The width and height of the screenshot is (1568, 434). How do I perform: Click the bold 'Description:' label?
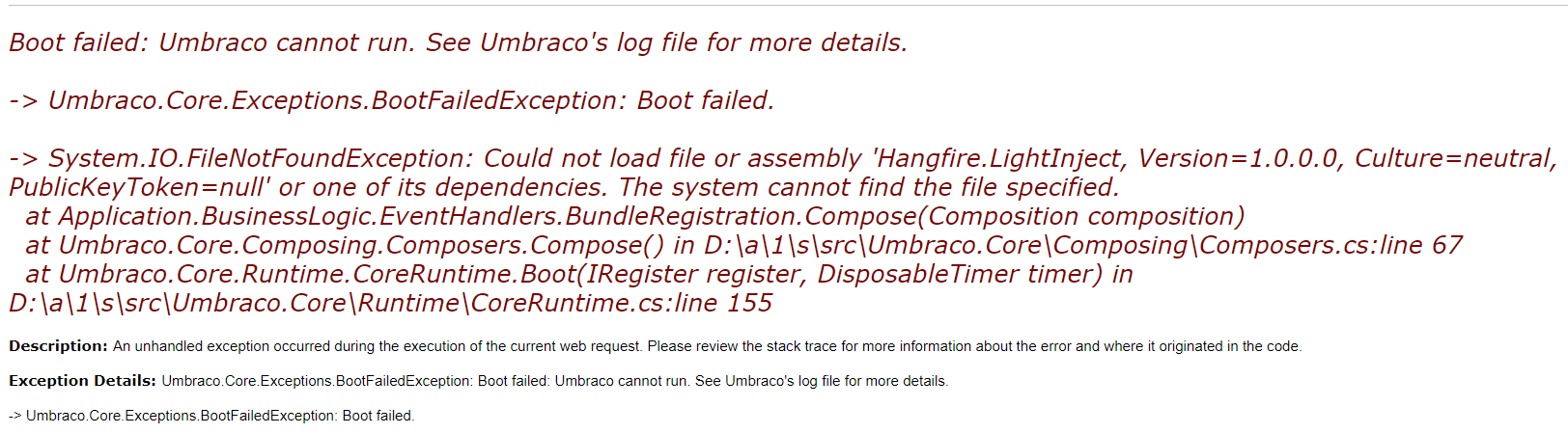(x=58, y=346)
